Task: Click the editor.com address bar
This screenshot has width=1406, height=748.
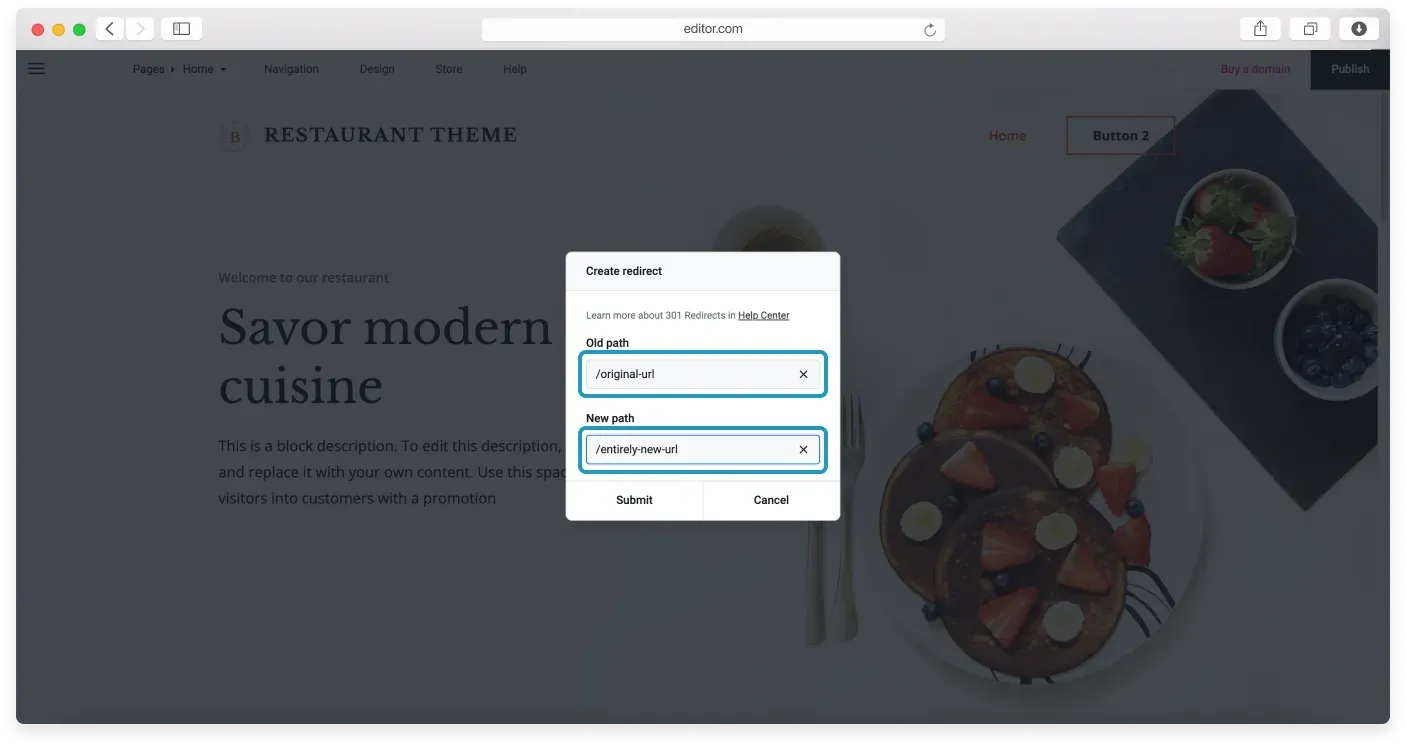Action: (x=713, y=29)
